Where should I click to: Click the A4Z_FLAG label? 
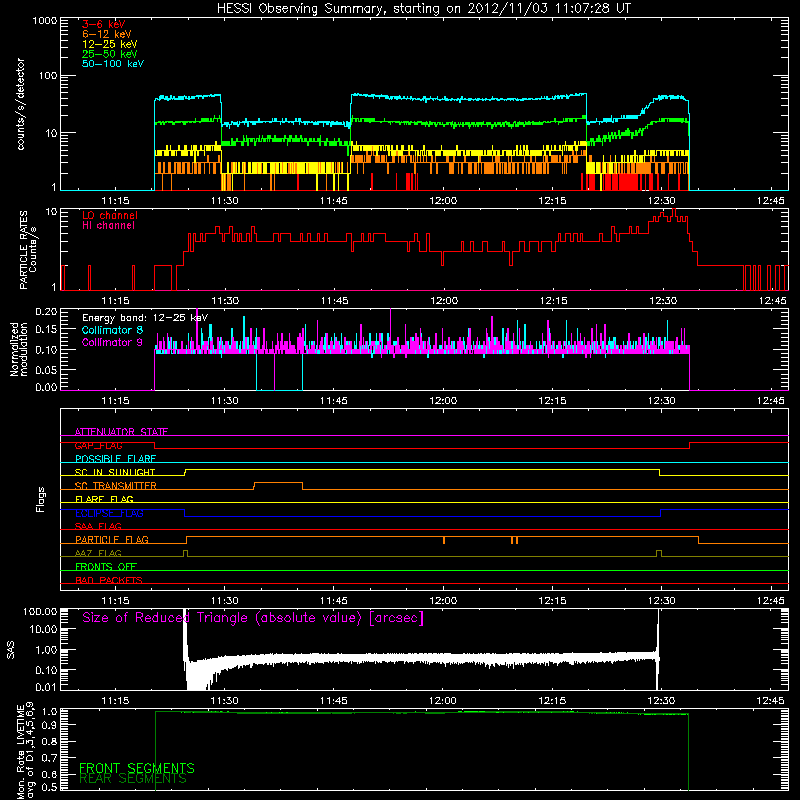pos(98,553)
